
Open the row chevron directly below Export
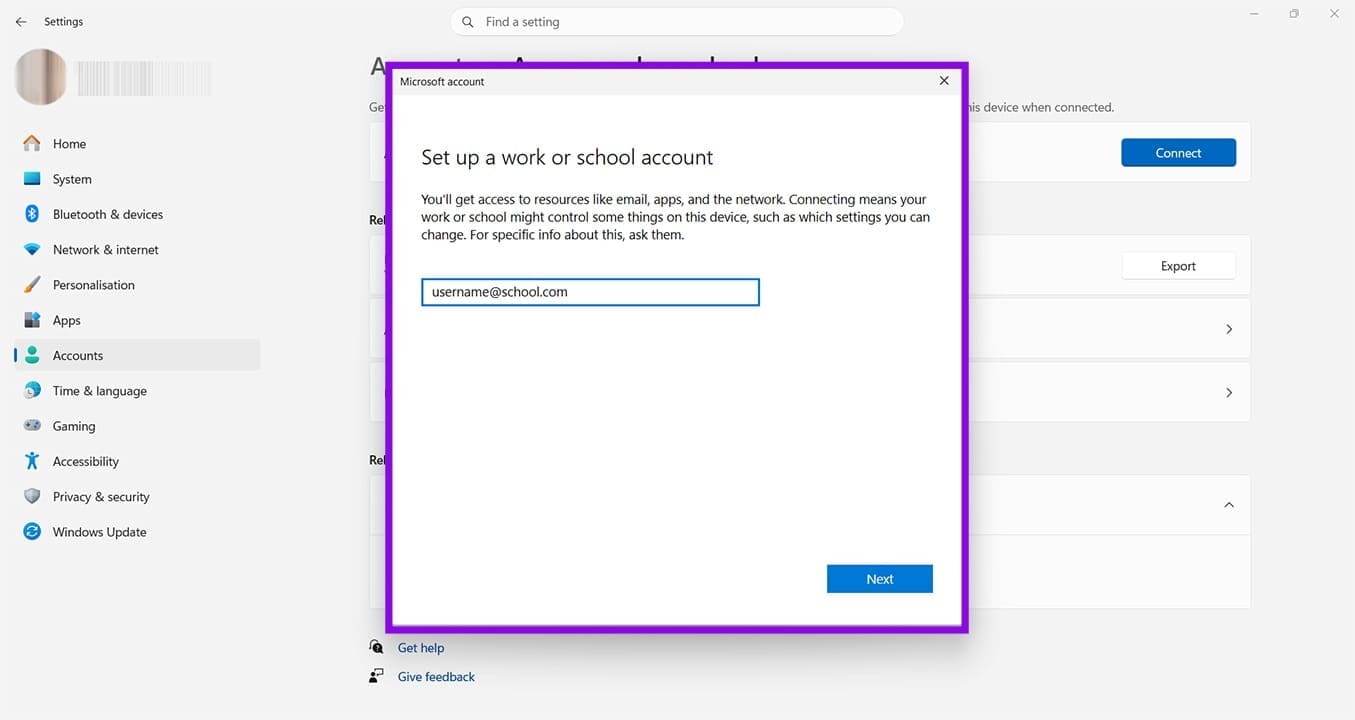click(1229, 329)
